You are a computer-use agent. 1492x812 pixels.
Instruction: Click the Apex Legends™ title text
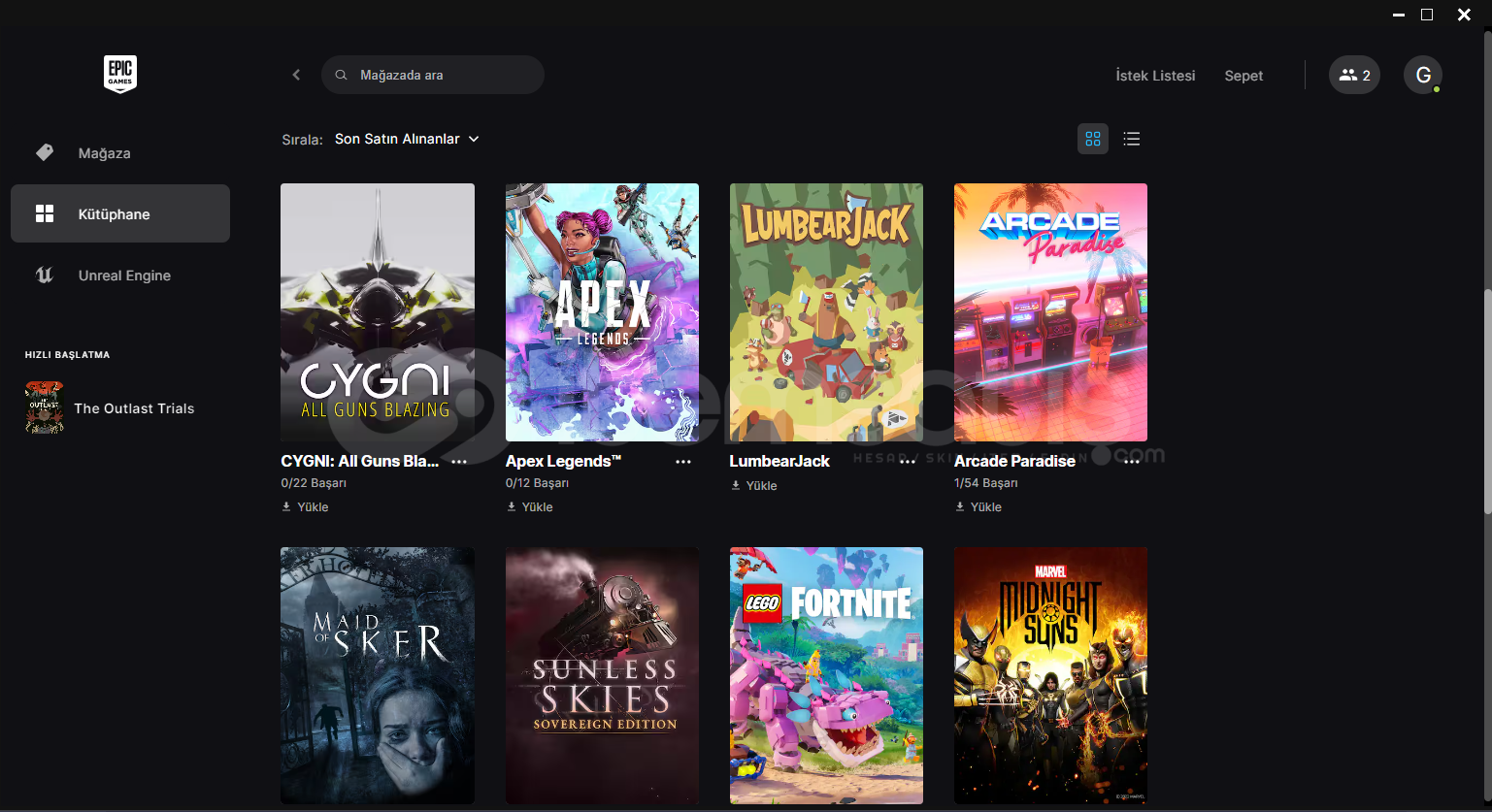tap(563, 461)
